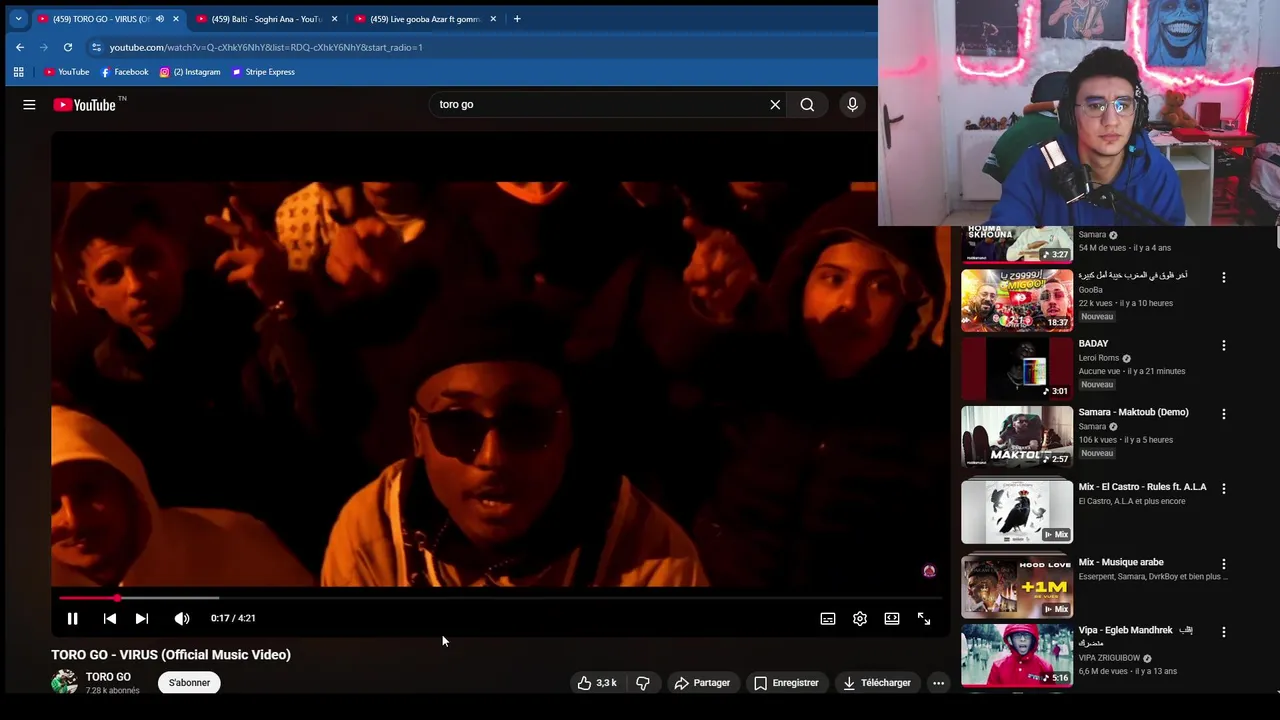Open options for Mix - Musique arabe

point(1223,563)
